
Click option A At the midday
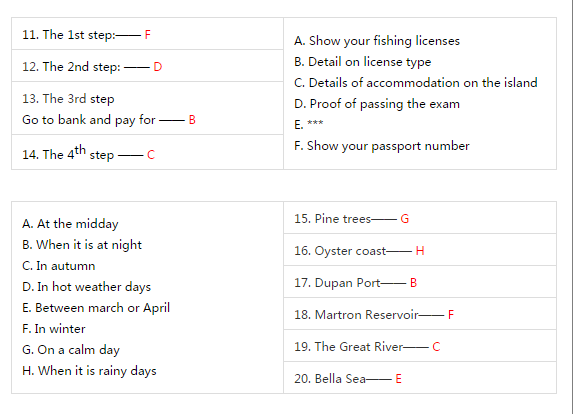pyautogui.click(x=70, y=224)
